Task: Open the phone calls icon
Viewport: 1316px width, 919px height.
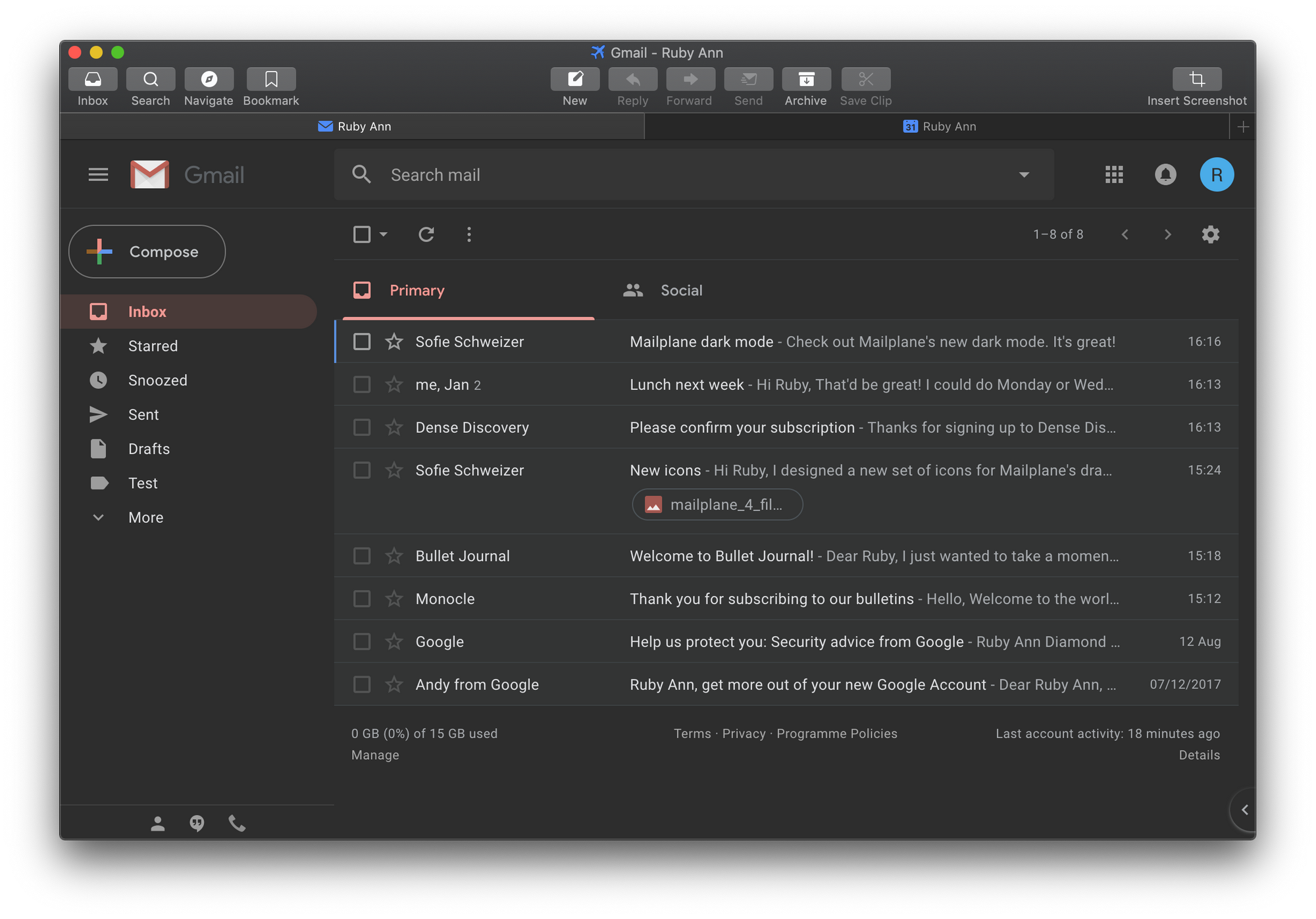Action: pos(237,824)
